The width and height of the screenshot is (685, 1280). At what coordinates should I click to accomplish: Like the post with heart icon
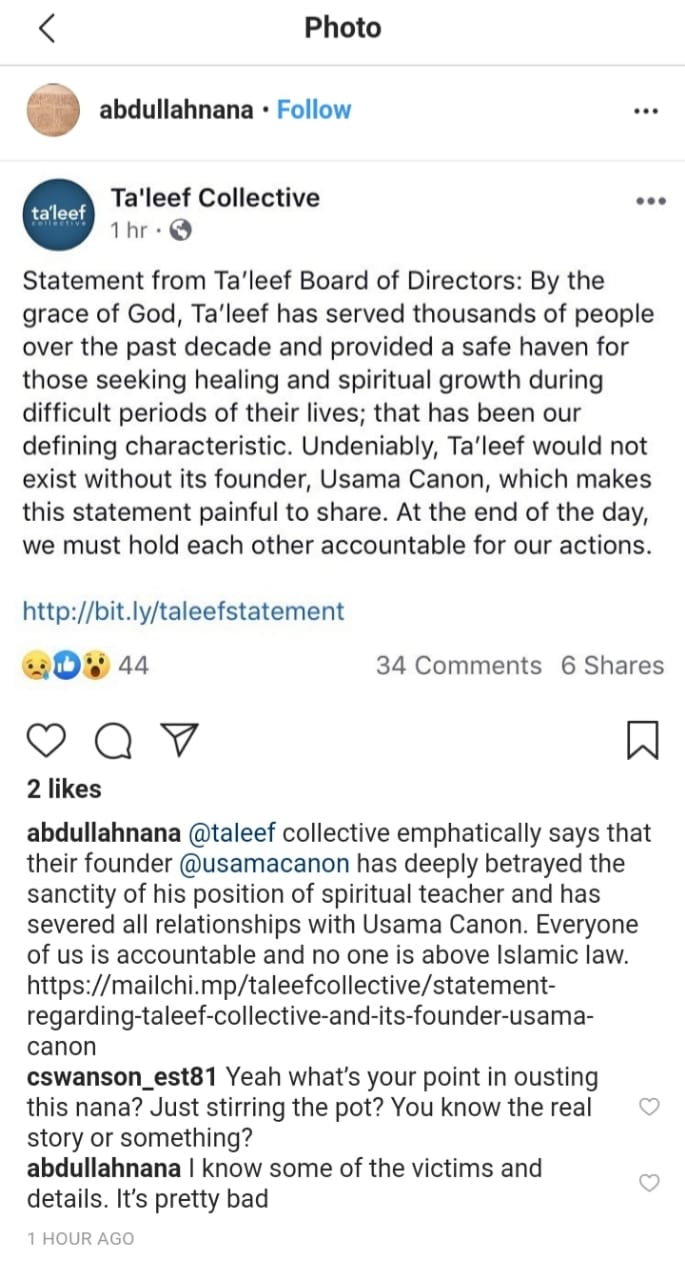click(46, 740)
